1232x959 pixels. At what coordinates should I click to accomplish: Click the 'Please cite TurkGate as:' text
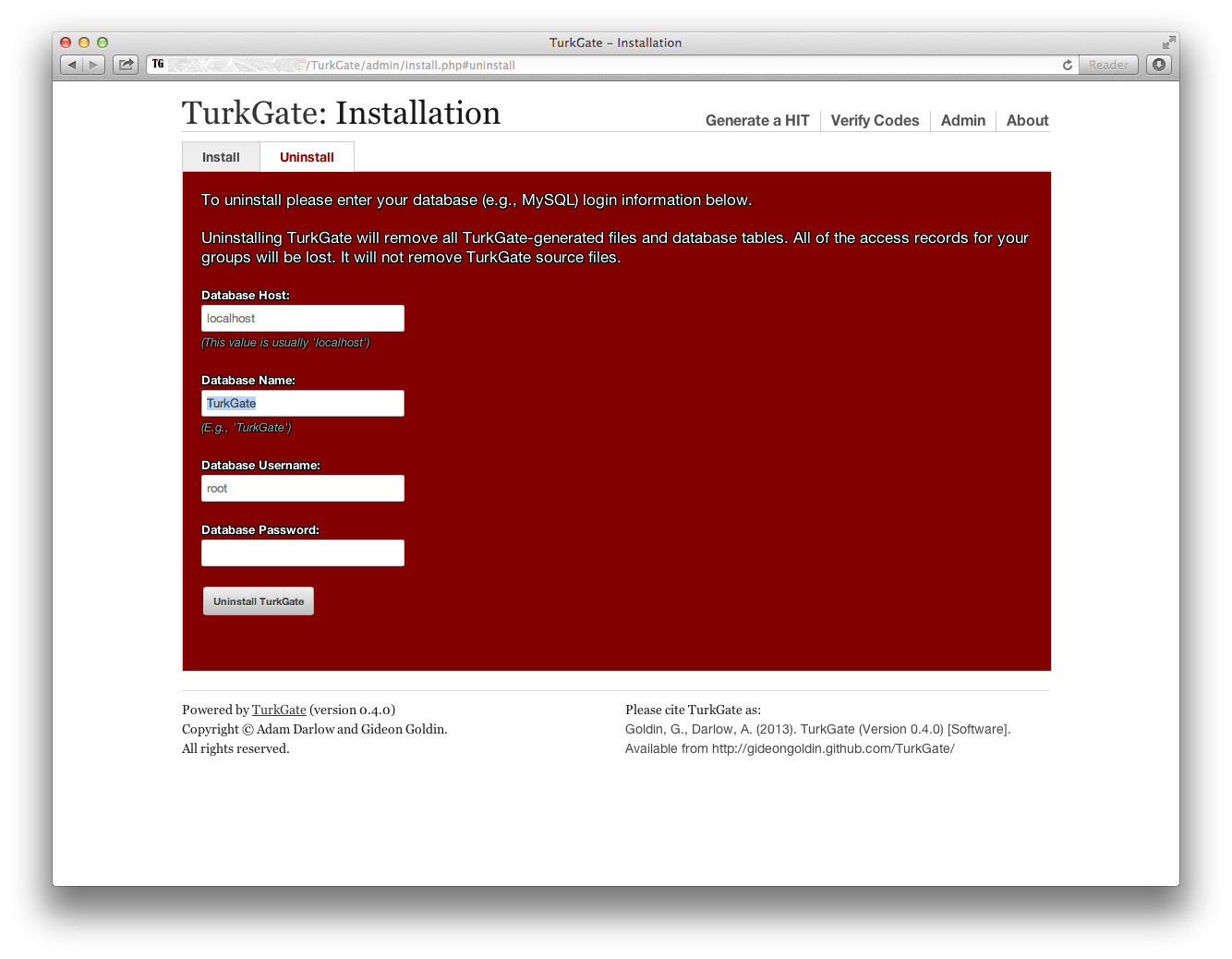693,710
